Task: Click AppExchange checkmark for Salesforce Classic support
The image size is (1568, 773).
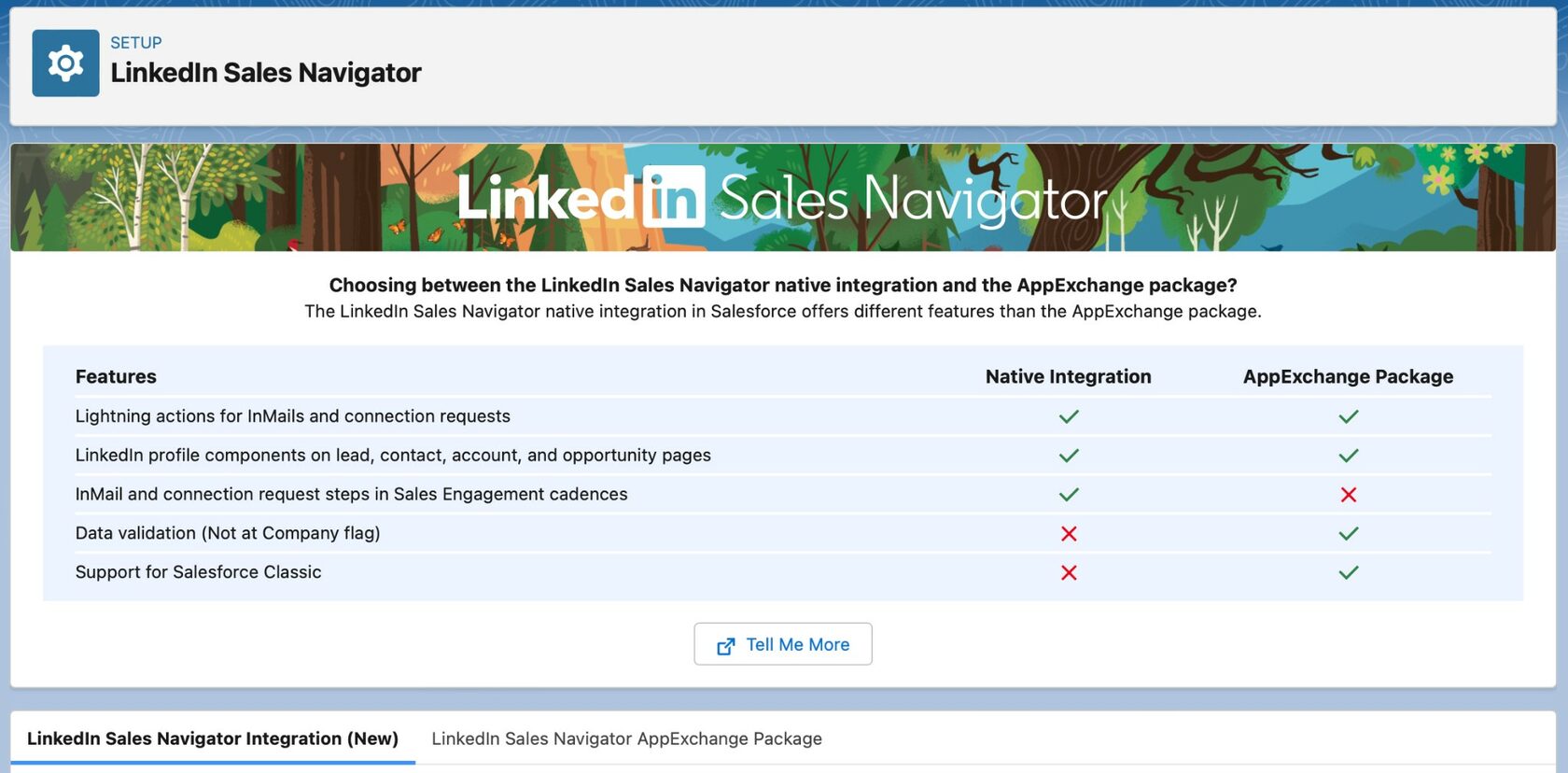Action: click(x=1348, y=573)
